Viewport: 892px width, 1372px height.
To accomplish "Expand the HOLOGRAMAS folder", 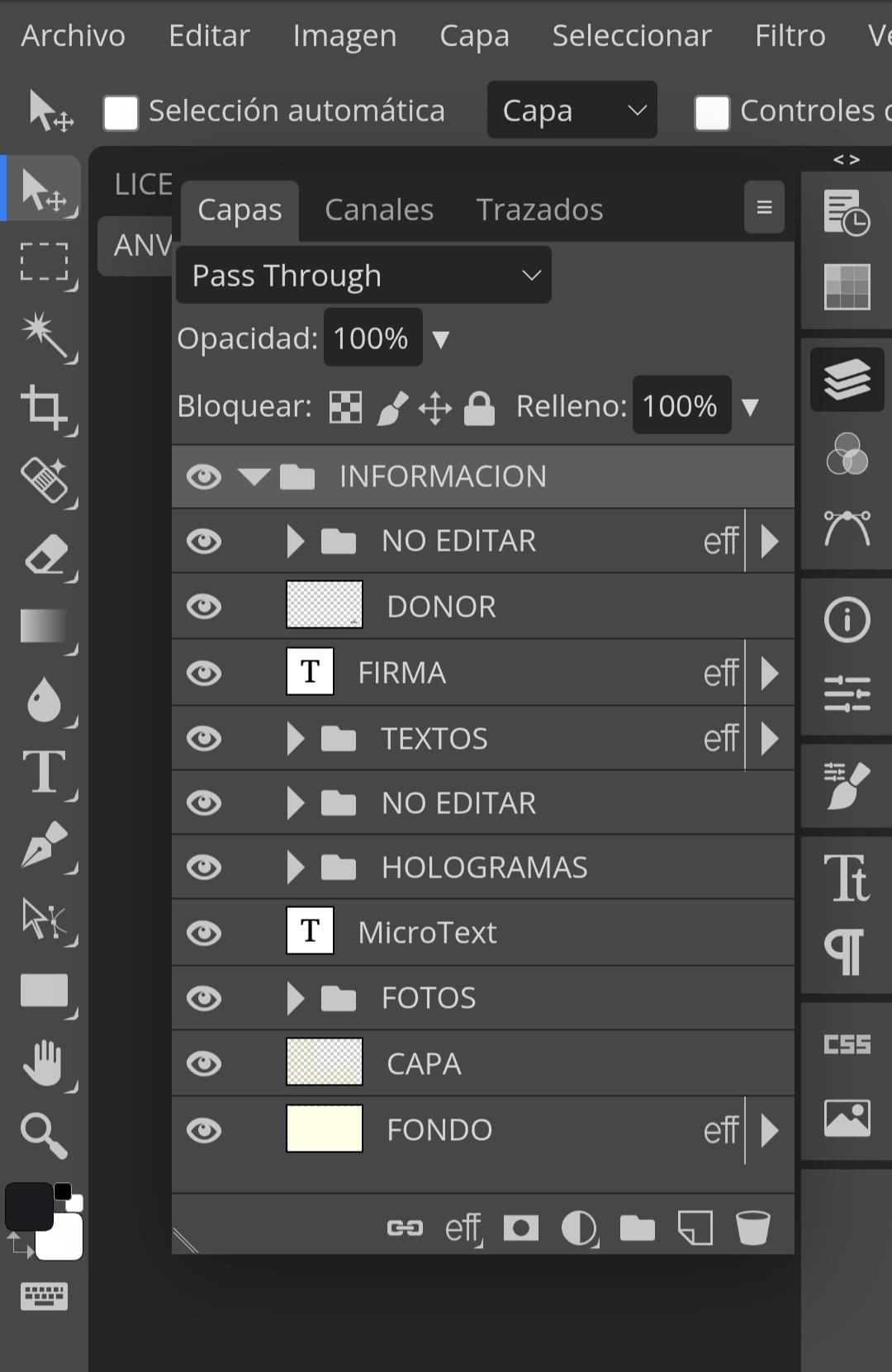I will pyautogui.click(x=295, y=868).
